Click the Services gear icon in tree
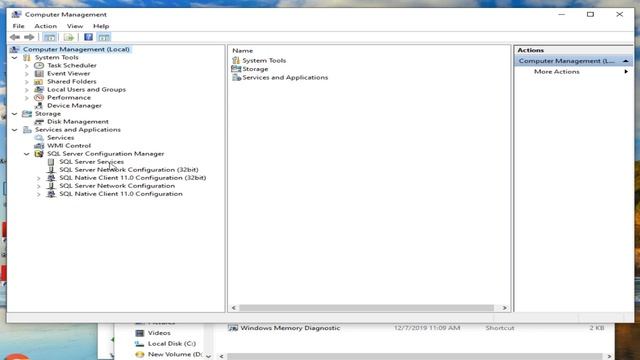This screenshot has height=360, width=640. pos(39,138)
